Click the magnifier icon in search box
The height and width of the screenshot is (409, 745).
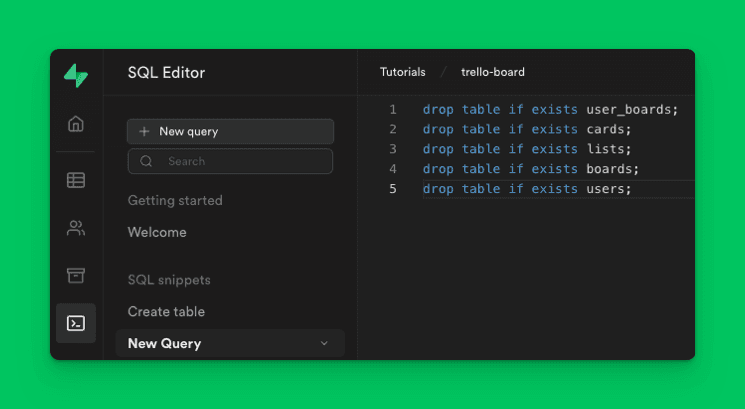(147, 161)
